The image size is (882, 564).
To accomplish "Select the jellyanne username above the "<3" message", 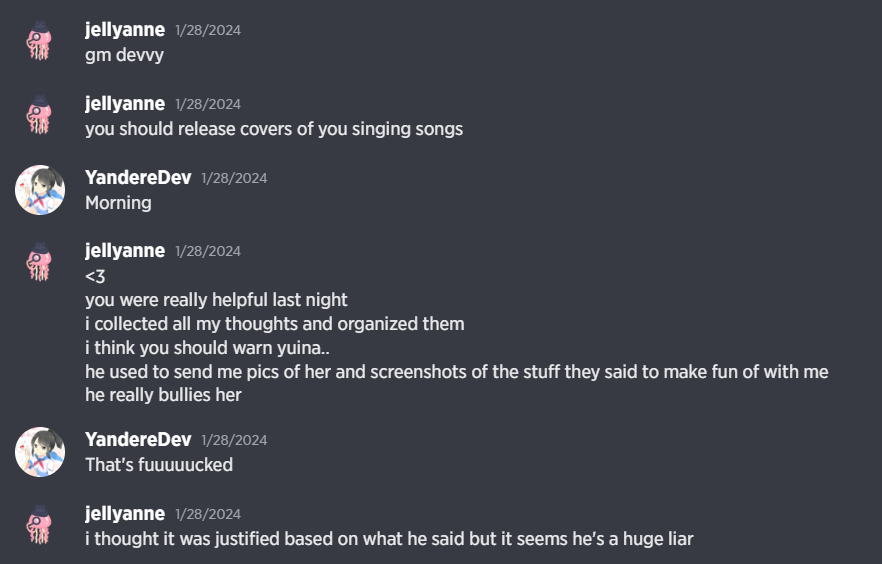I will click(x=125, y=251).
